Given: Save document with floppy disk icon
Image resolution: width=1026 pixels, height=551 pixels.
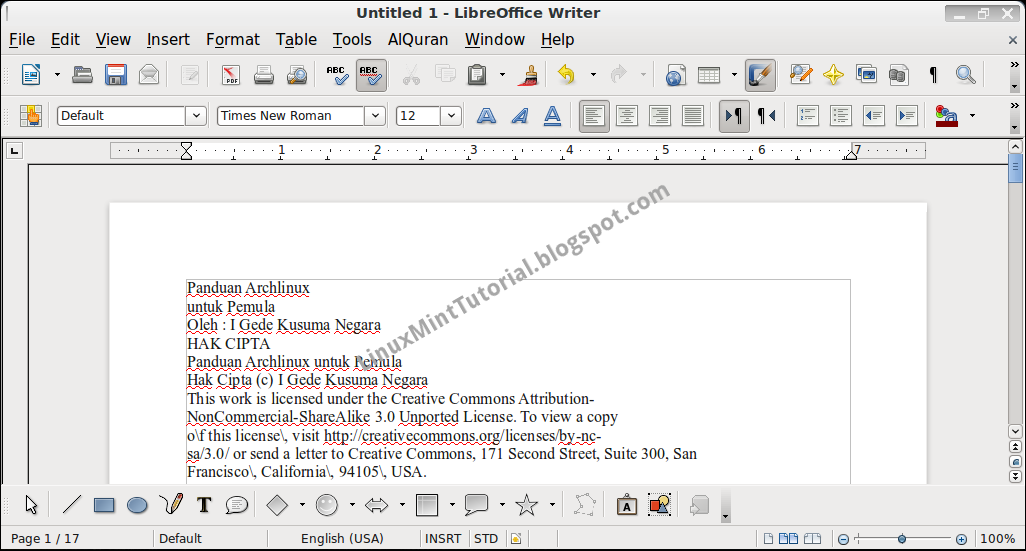Looking at the screenshot, I should (116, 75).
